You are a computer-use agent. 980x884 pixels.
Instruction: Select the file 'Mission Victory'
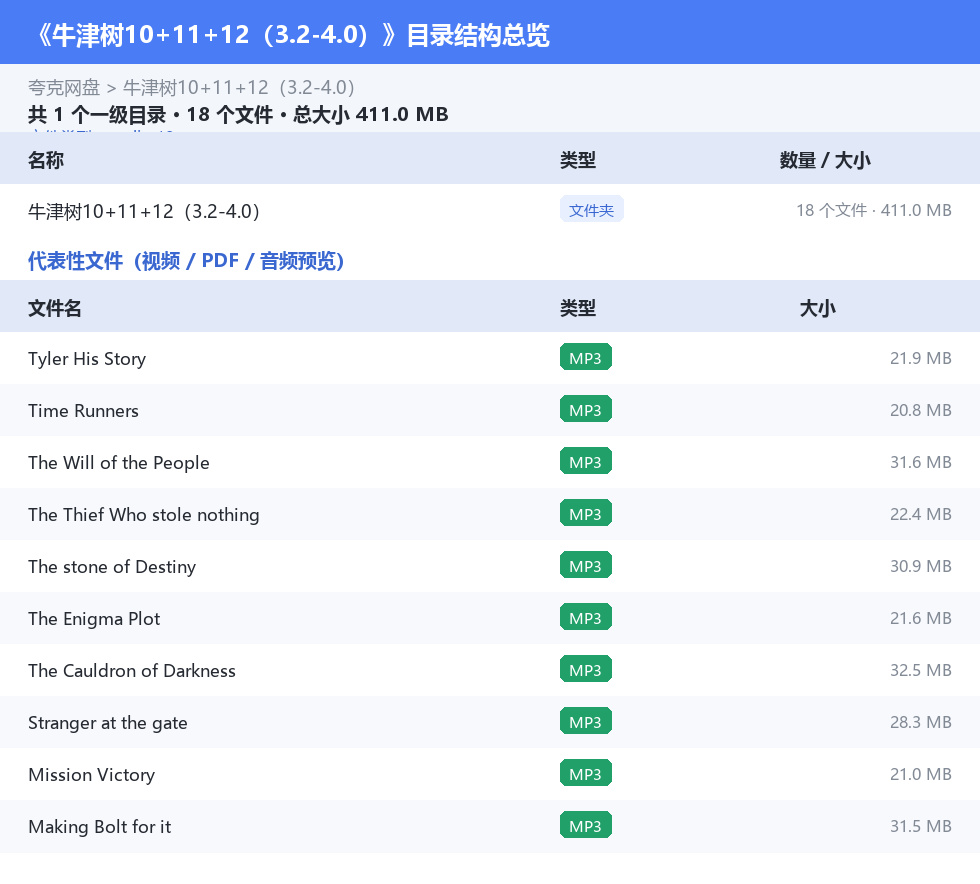pyautogui.click(x=91, y=775)
